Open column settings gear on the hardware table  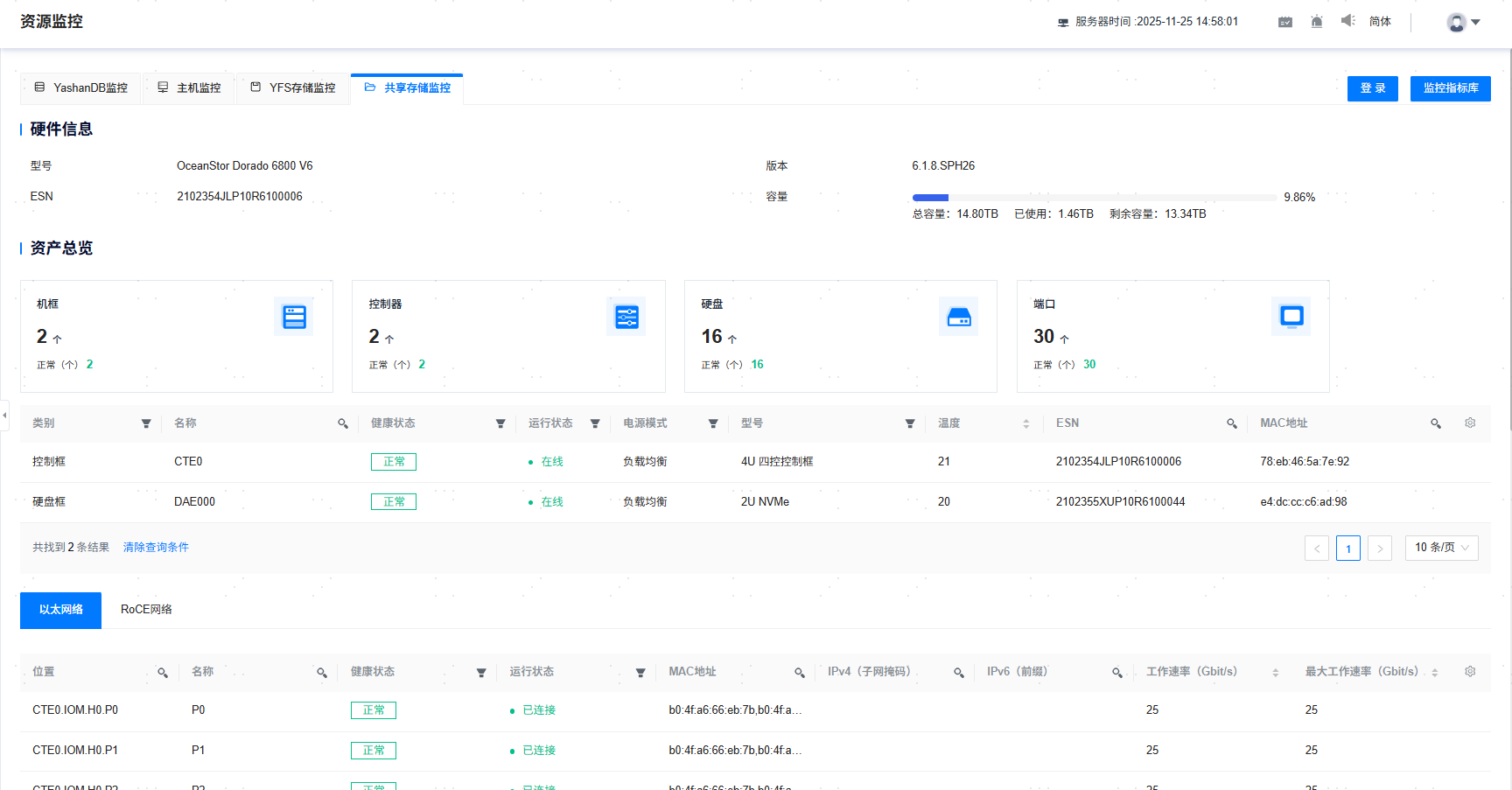(1470, 423)
